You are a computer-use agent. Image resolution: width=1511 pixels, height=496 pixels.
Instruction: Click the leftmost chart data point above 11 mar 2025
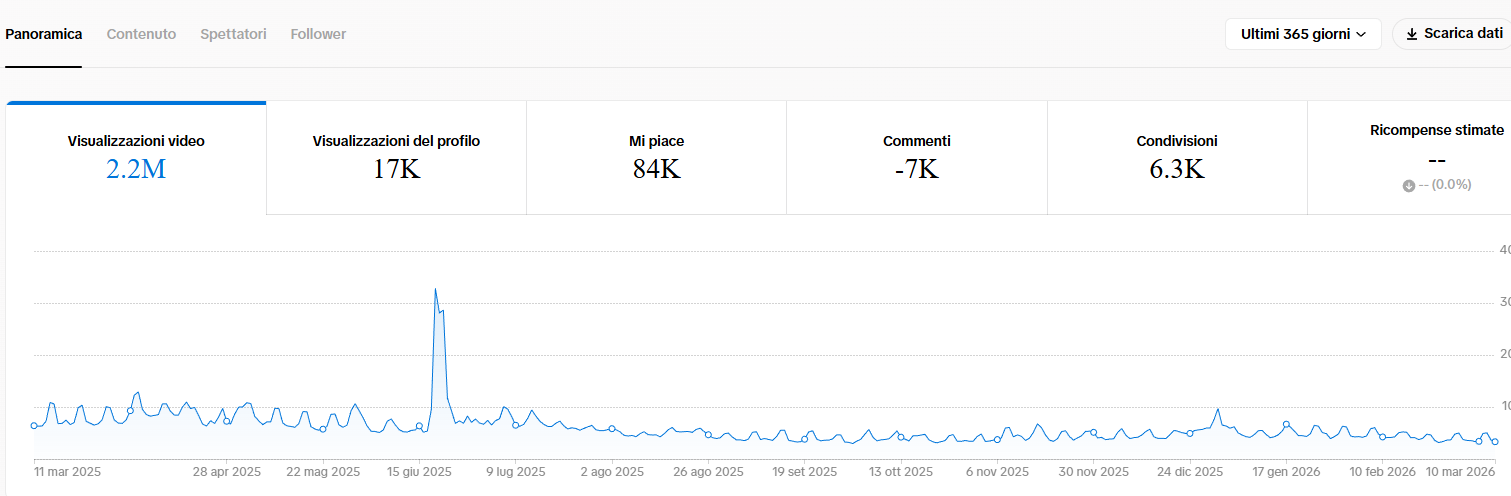click(34, 425)
